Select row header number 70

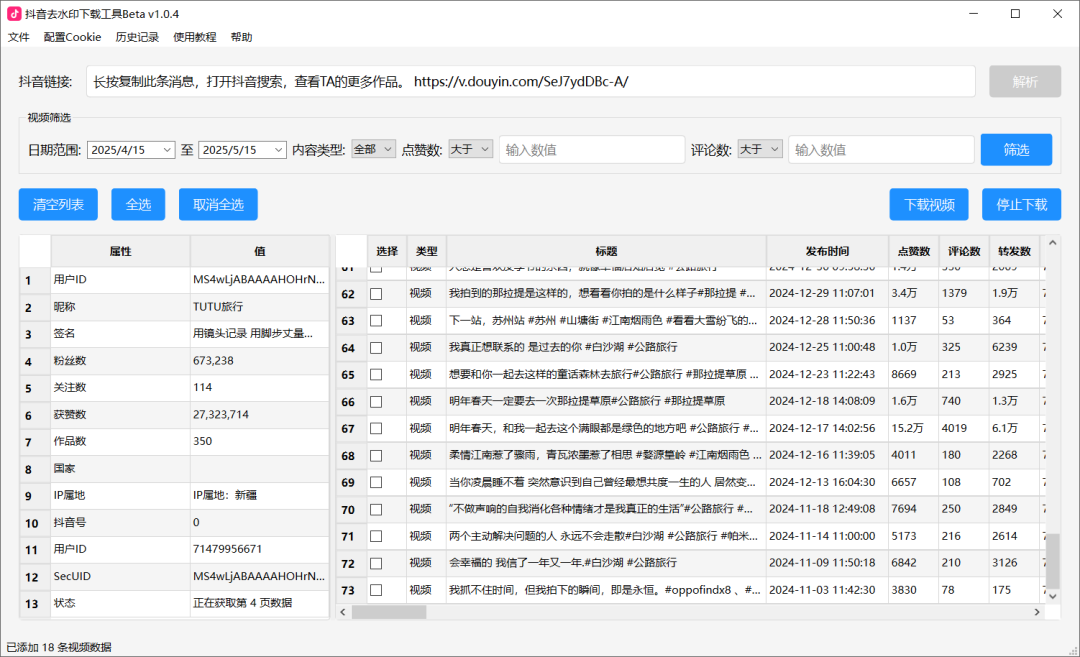pos(348,510)
